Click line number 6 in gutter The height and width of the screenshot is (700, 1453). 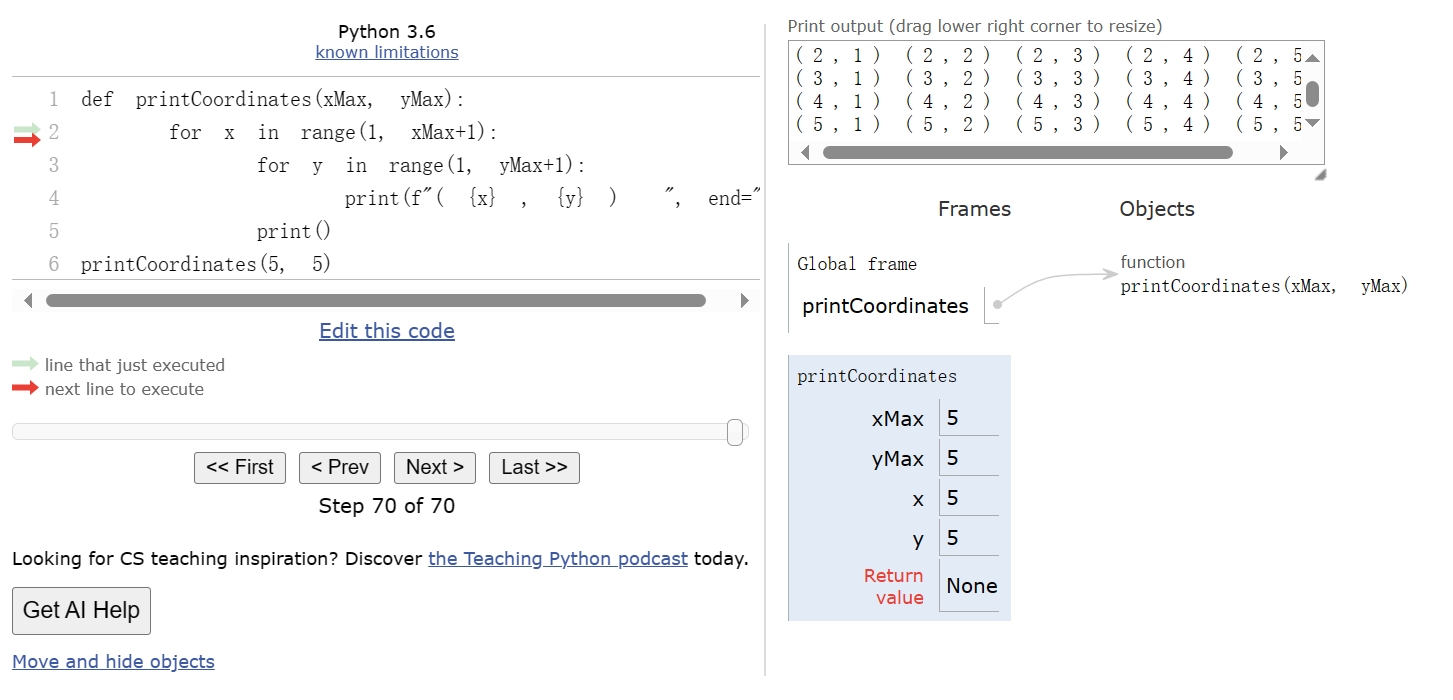[53, 265]
